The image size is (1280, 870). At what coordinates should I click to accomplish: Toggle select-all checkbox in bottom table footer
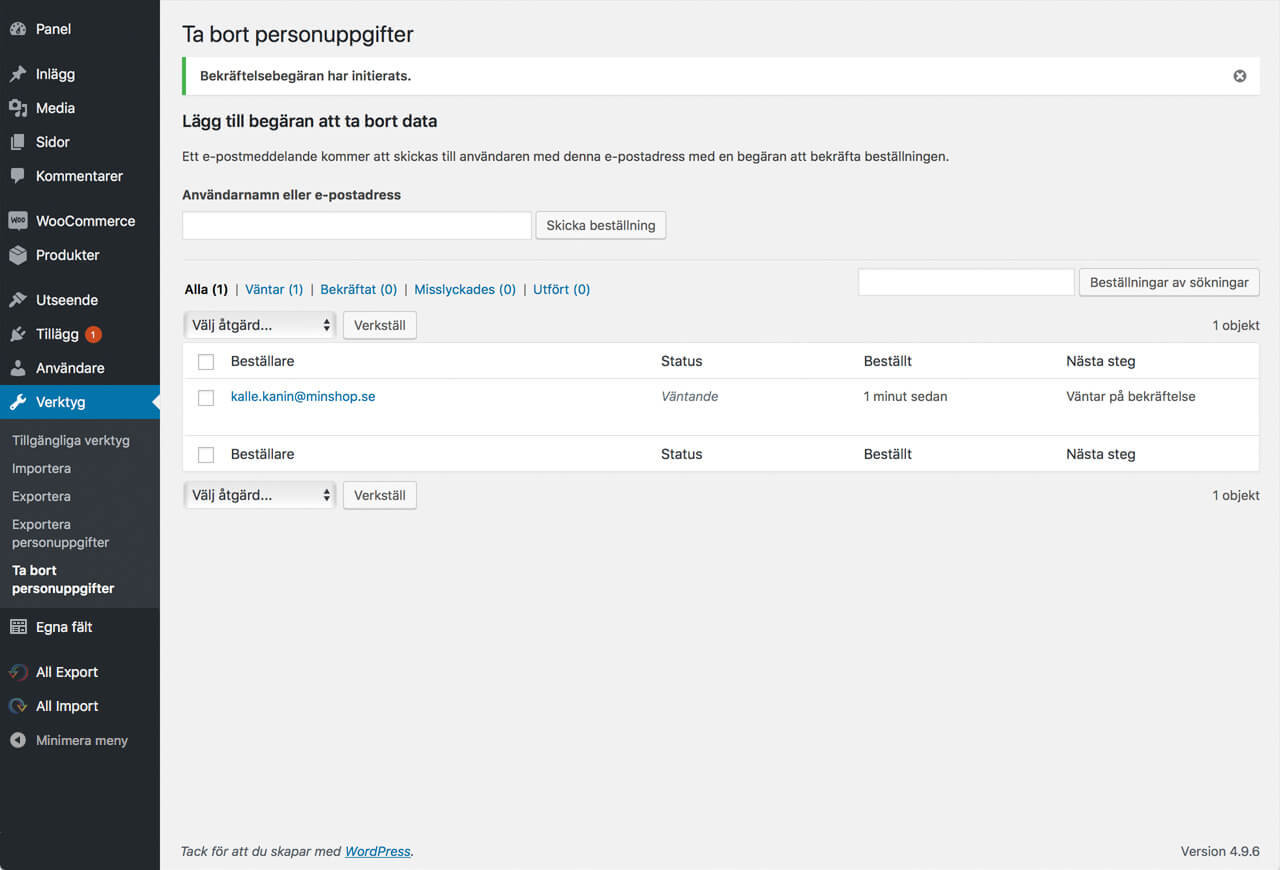click(x=206, y=455)
